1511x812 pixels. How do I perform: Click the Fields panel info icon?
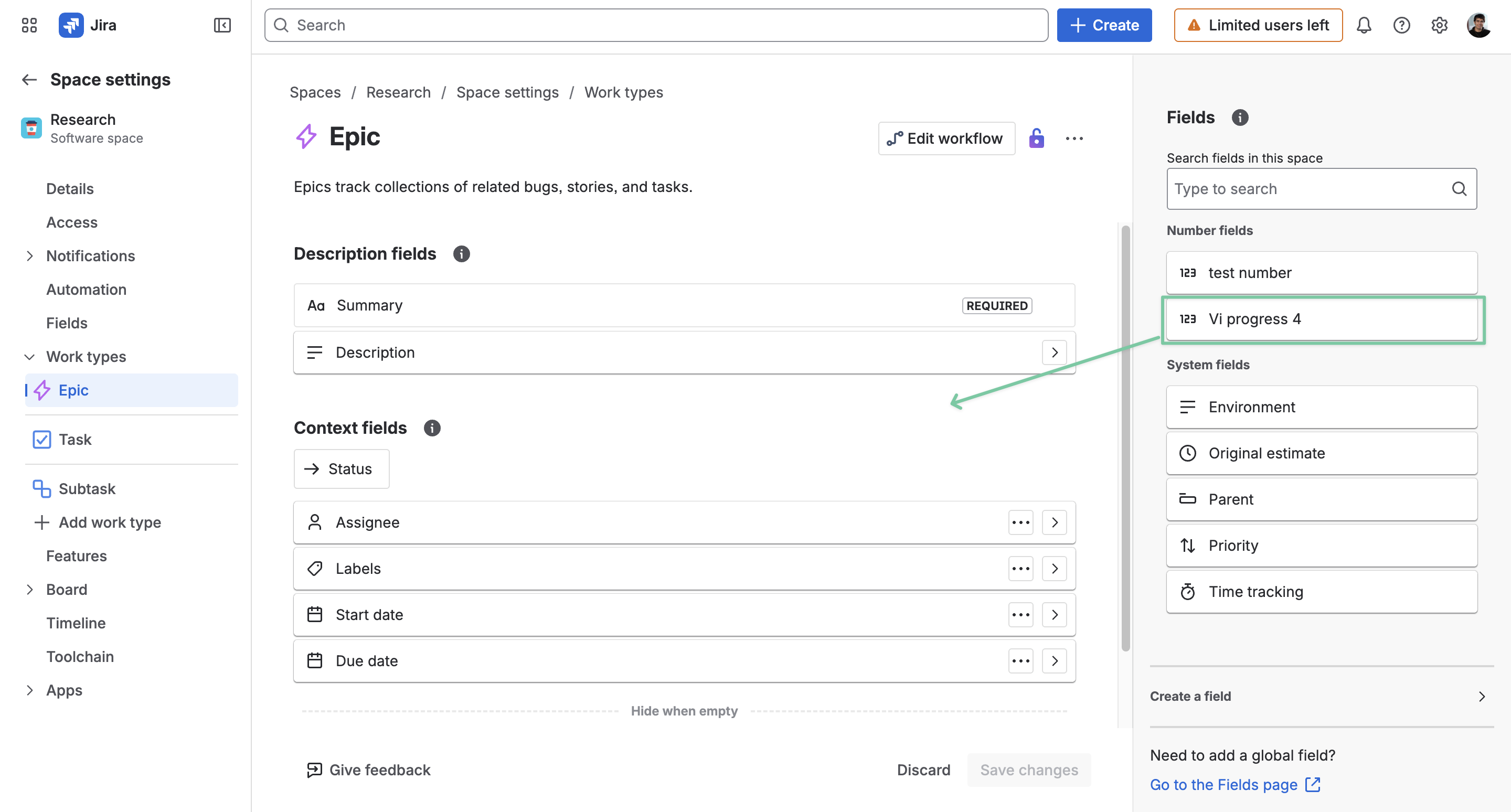tap(1239, 117)
